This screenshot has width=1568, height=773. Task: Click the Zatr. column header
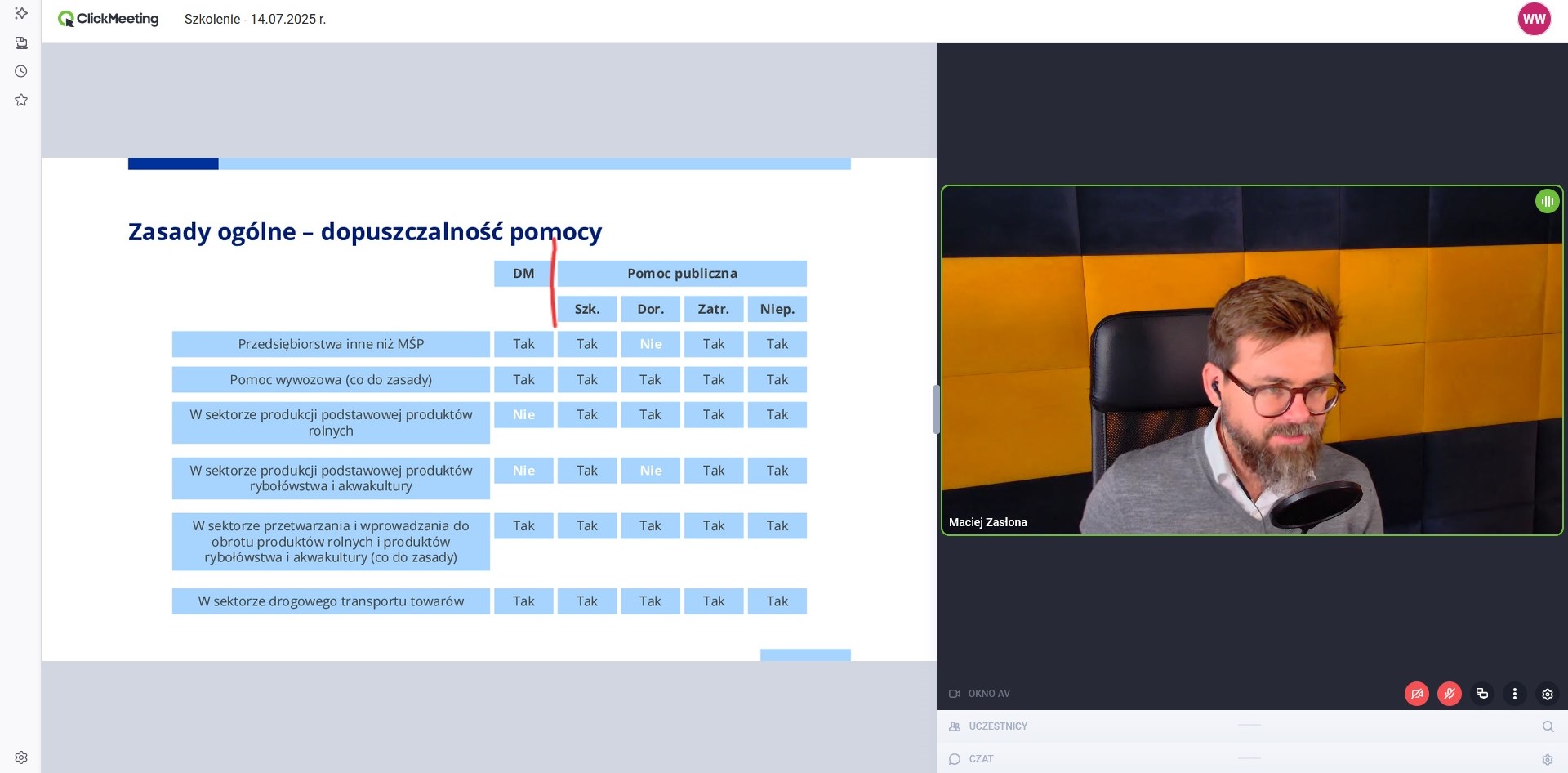pos(714,309)
